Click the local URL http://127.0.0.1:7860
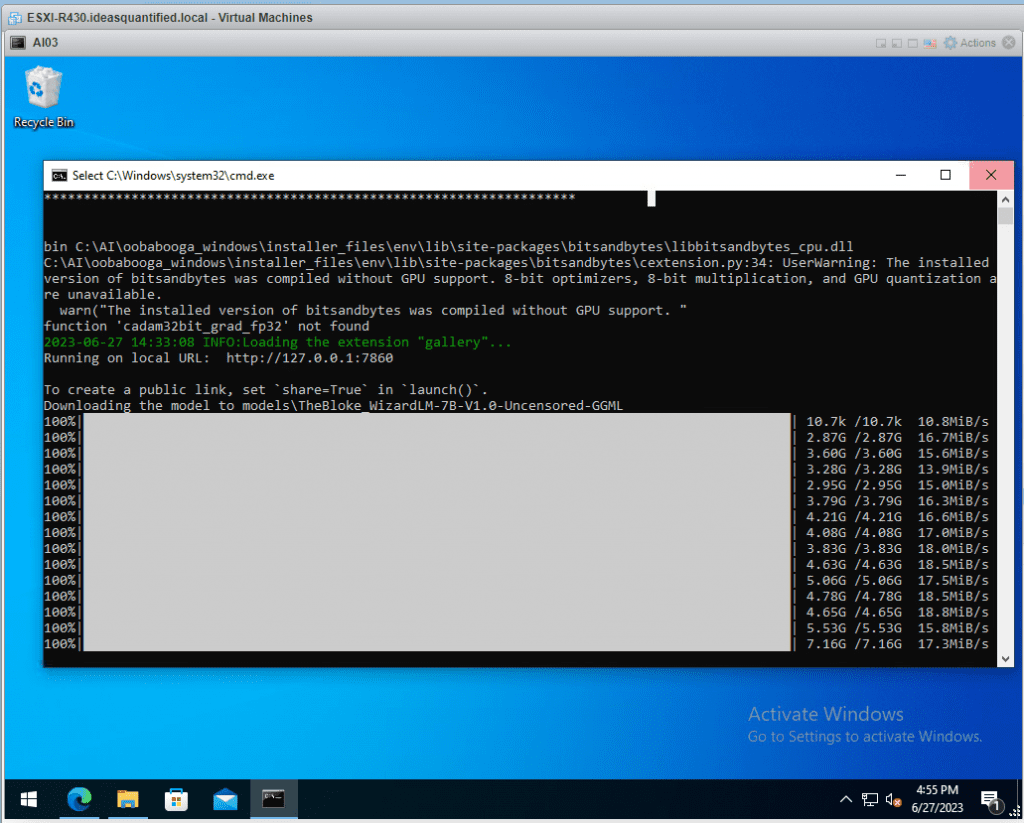 pos(310,358)
